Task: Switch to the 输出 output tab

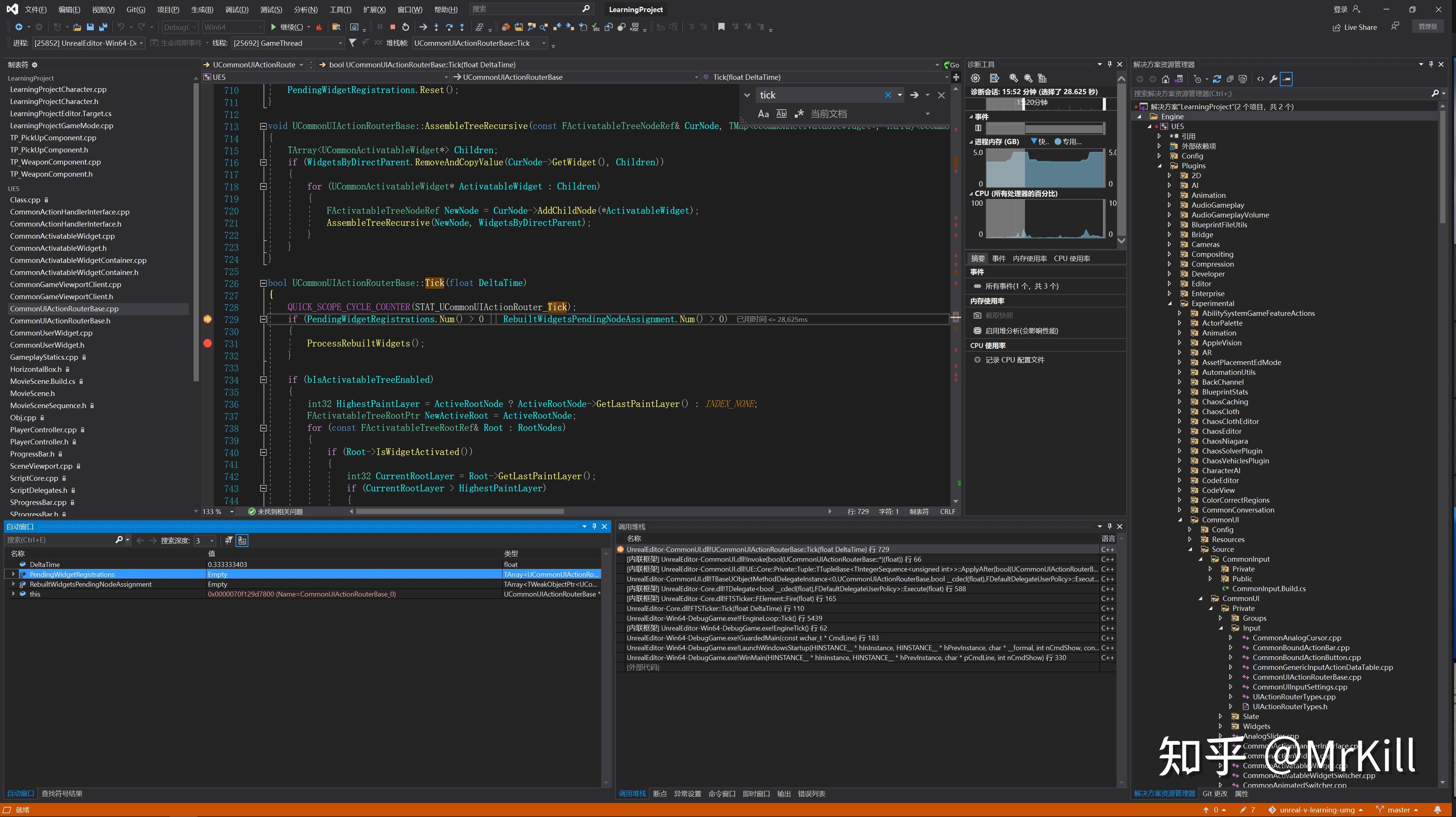Action: point(783,794)
